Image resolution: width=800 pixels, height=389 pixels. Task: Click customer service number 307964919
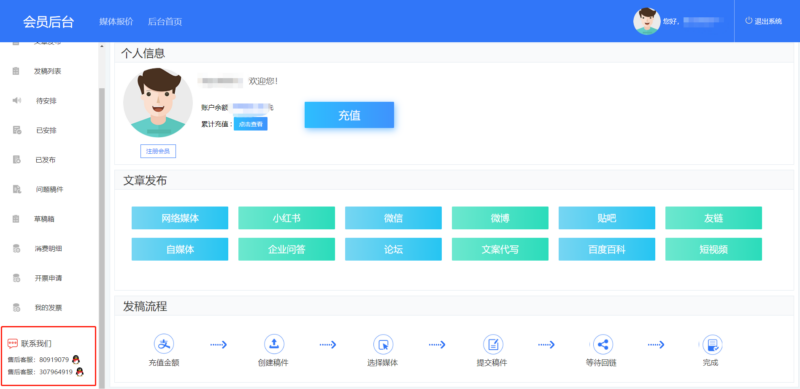coord(56,372)
